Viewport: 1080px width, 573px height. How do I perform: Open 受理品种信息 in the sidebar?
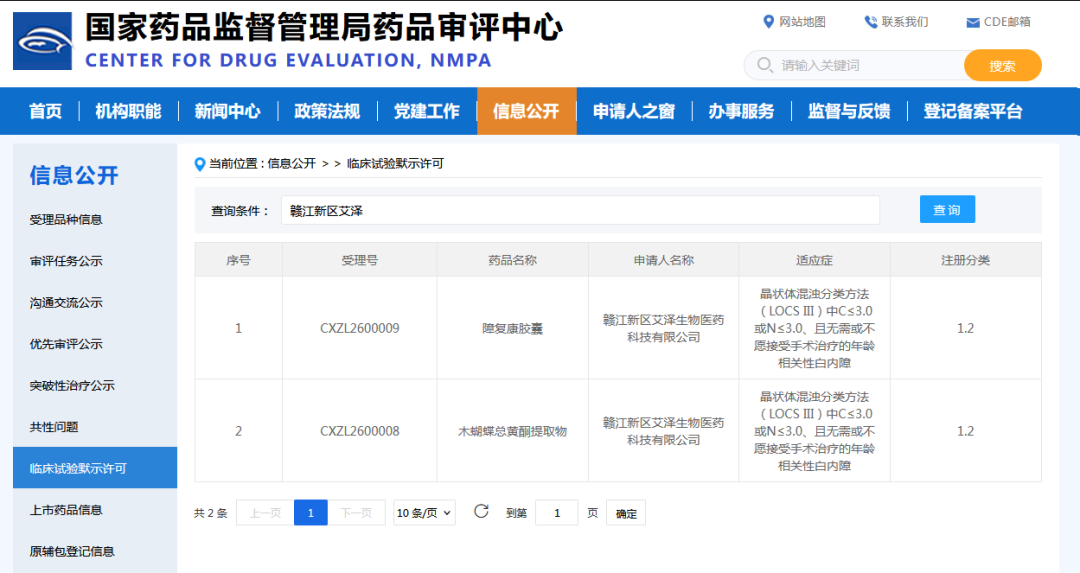pos(66,219)
